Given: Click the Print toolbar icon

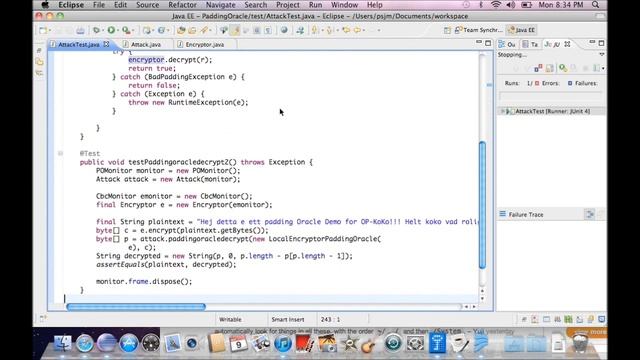Looking at the screenshot, I should pyautogui.click(x=80, y=30).
